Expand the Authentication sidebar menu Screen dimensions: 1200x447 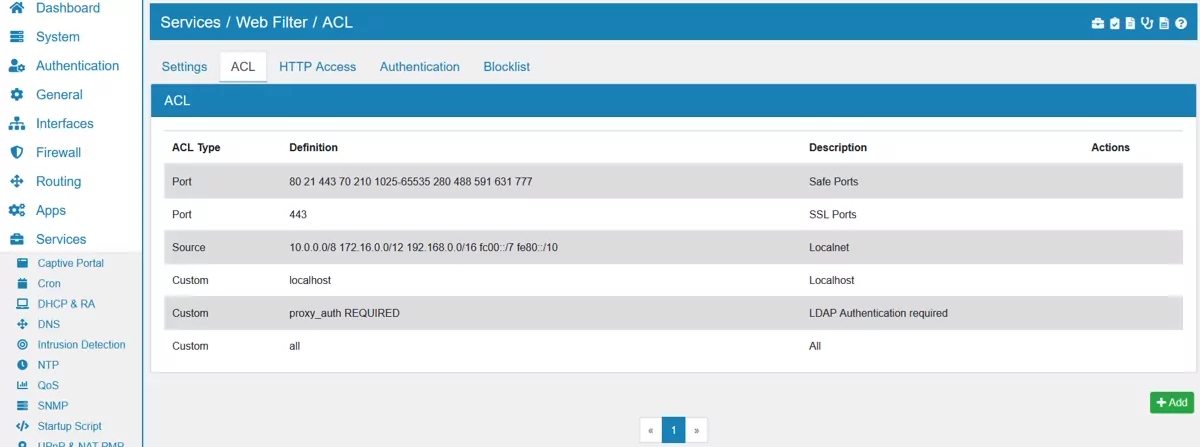77,66
